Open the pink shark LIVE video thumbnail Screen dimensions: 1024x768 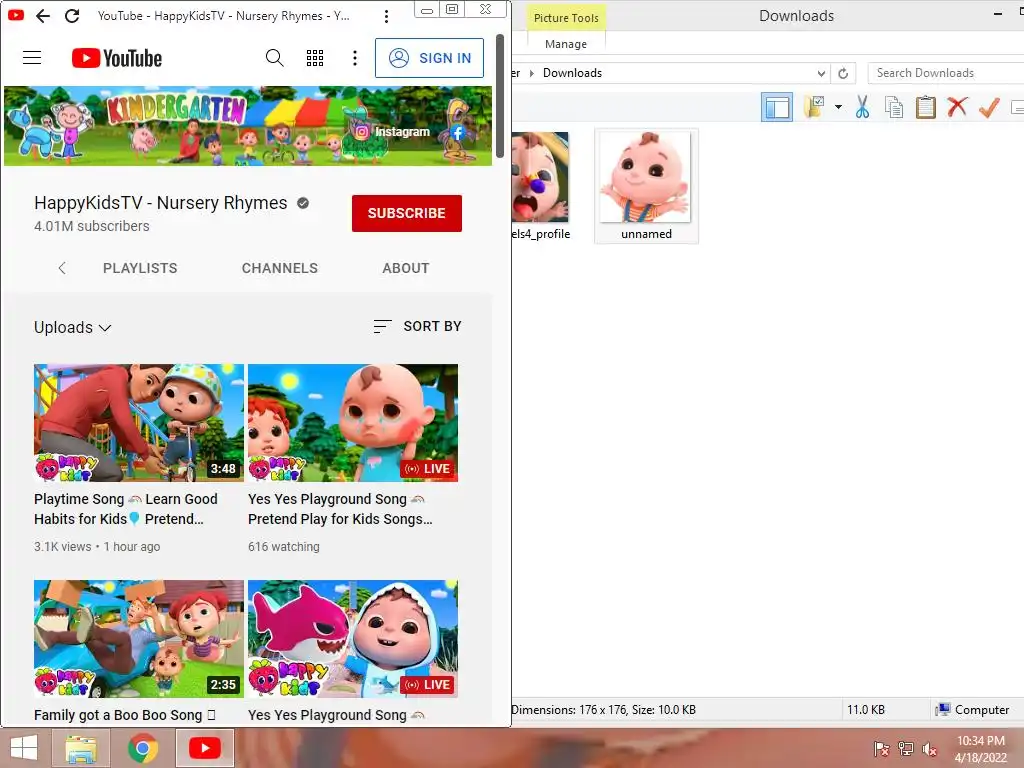coord(353,639)
